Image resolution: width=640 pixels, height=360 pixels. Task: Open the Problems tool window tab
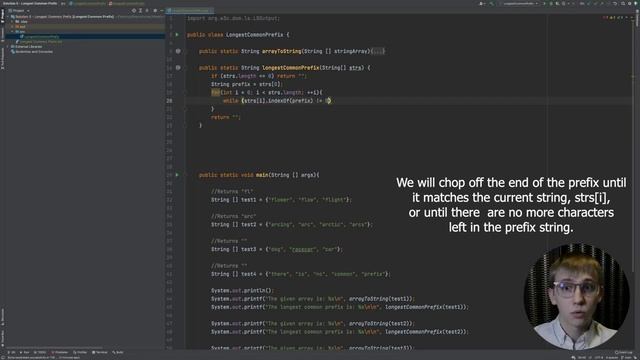point(60,352)
